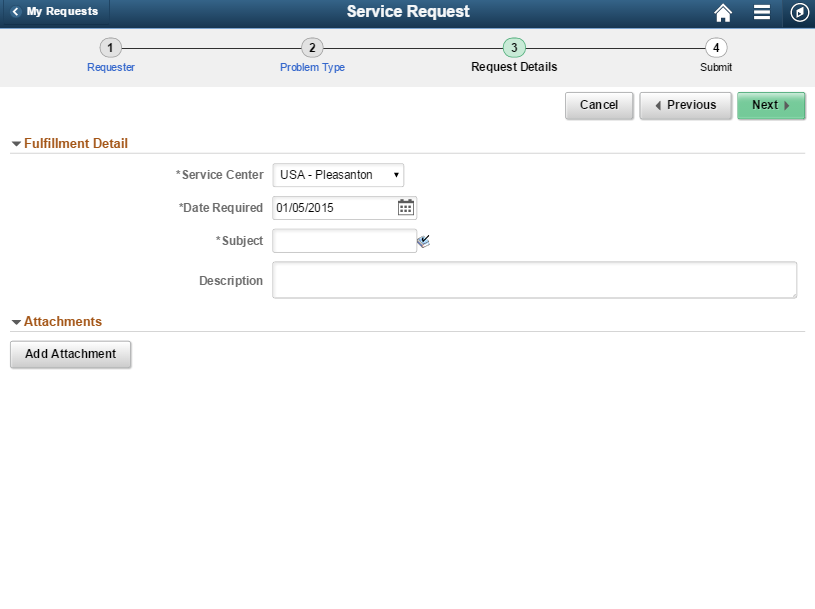Open the actions hamburger menu
The width and height of the screenshot is (815, 609).
point(761,12)
